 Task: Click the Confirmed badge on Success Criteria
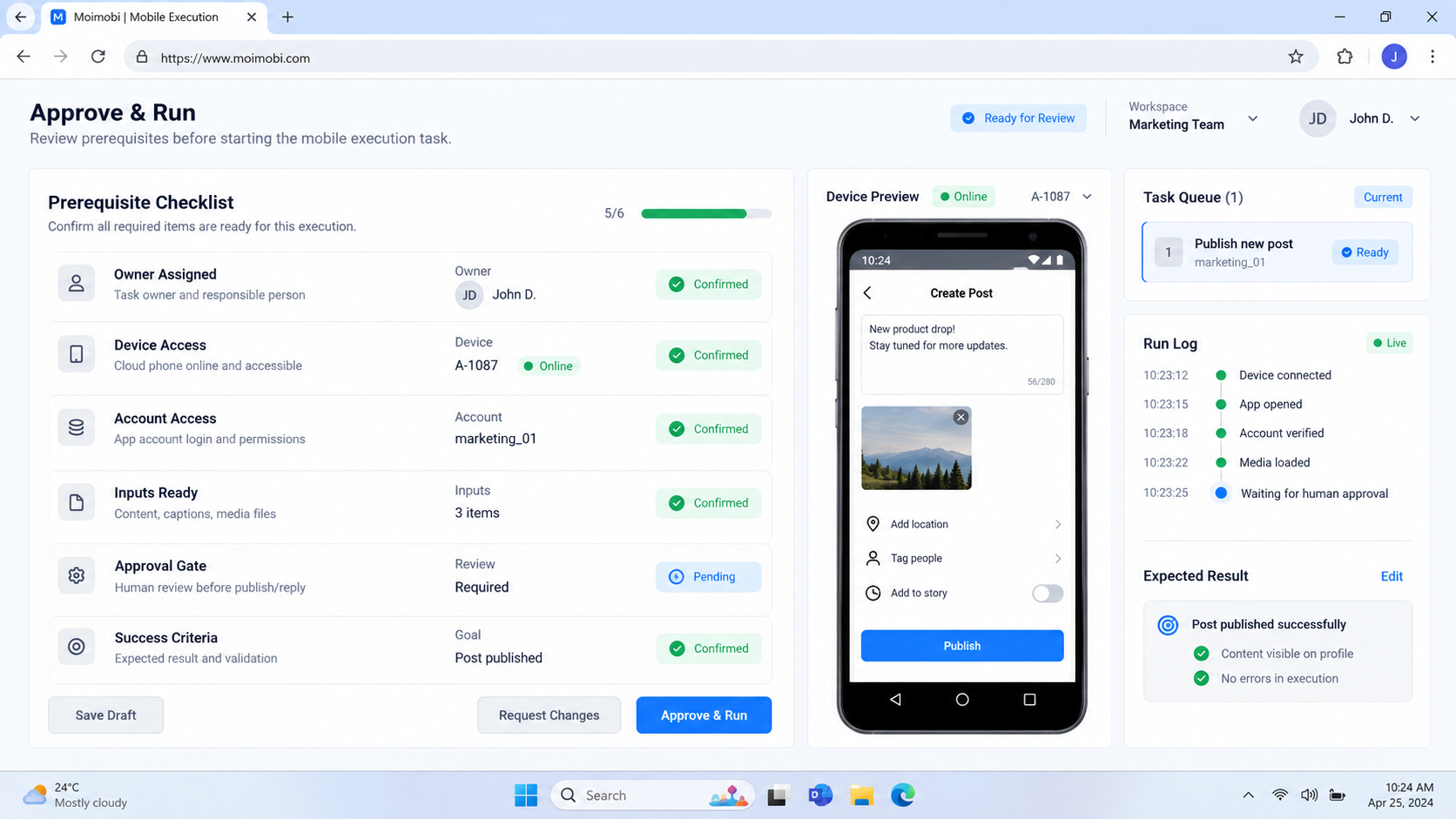pyautogui.click(x=708, y=648)
